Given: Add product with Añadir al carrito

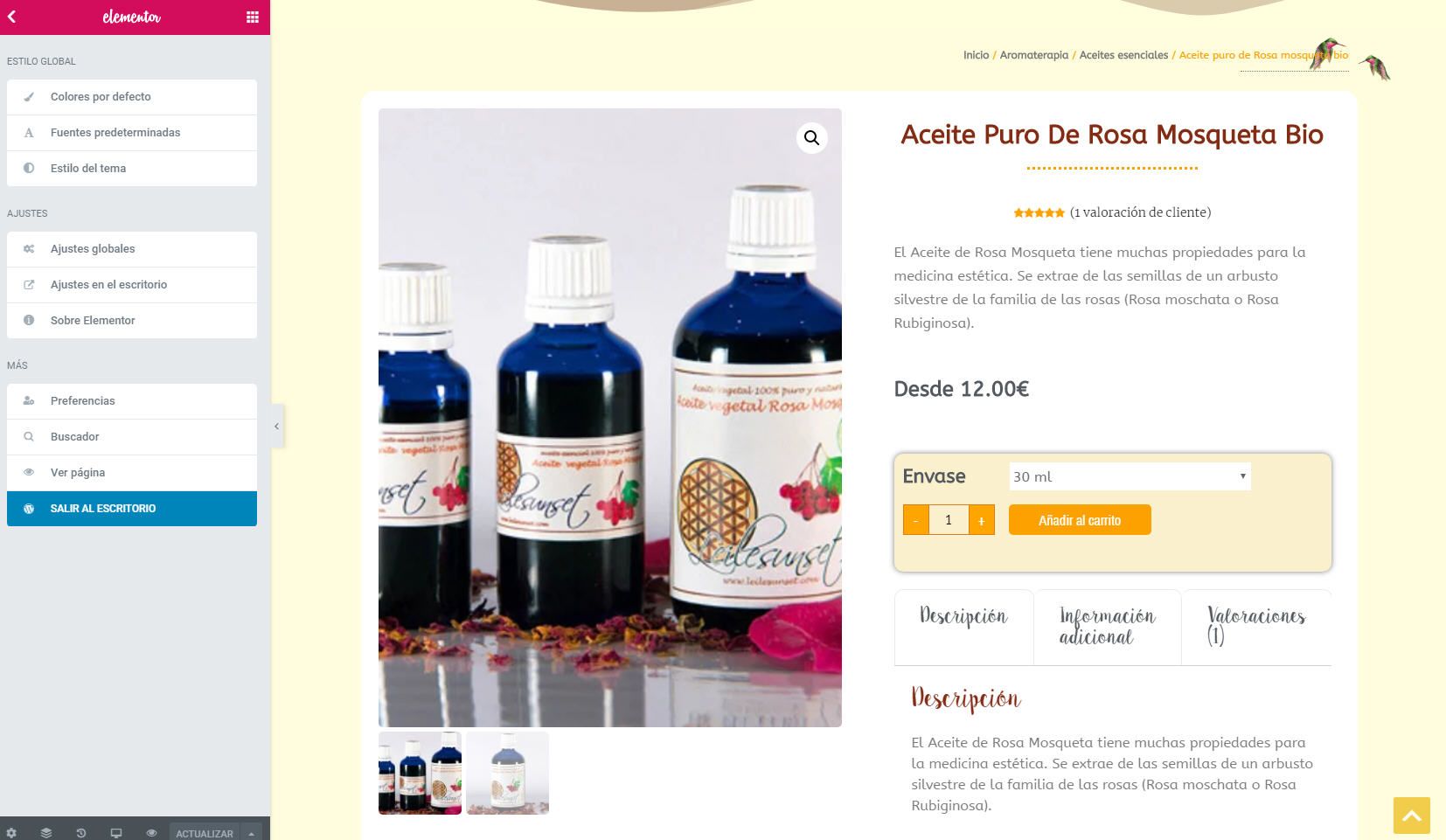Looking at the screenshot, I should [x=1080, y=520].
